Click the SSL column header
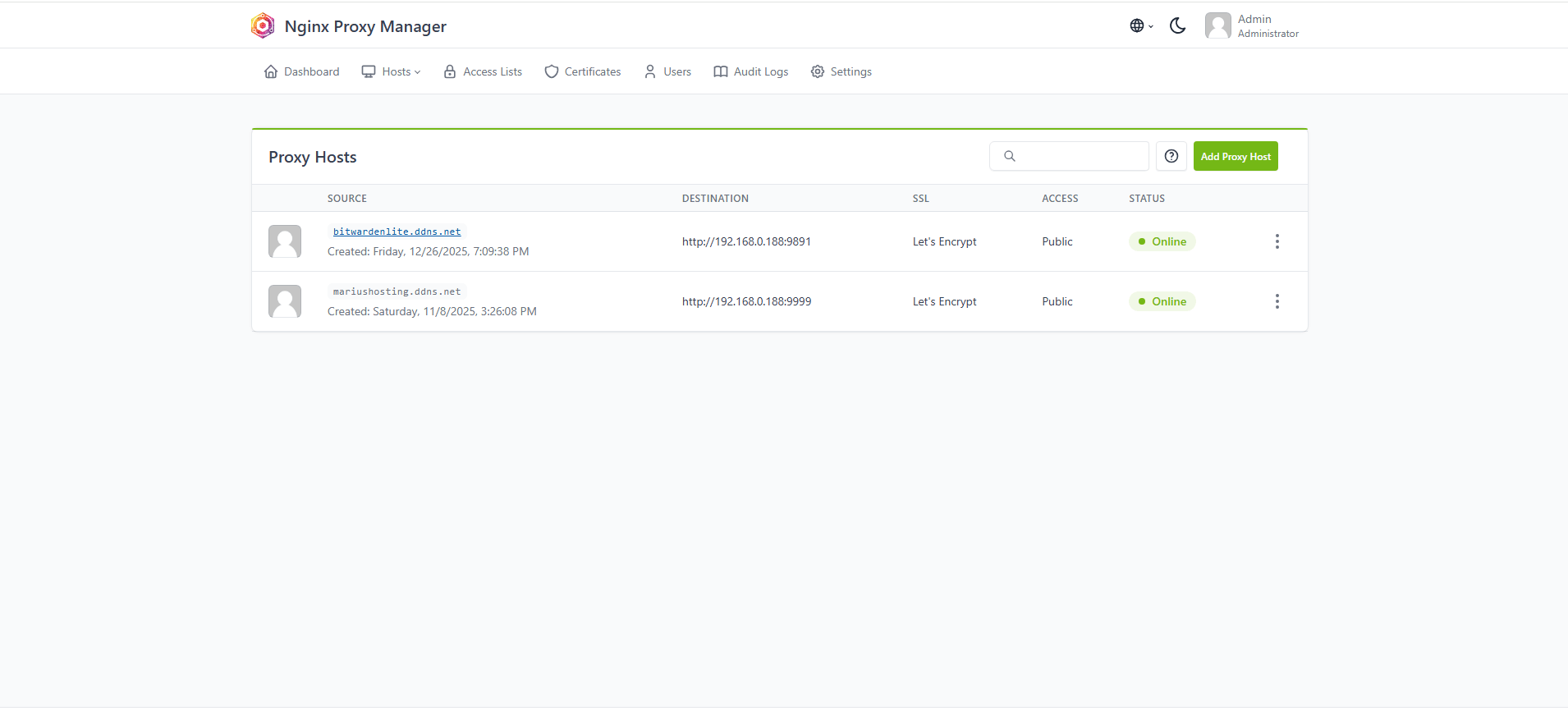 pyautogui.click(x=921, y=198)
